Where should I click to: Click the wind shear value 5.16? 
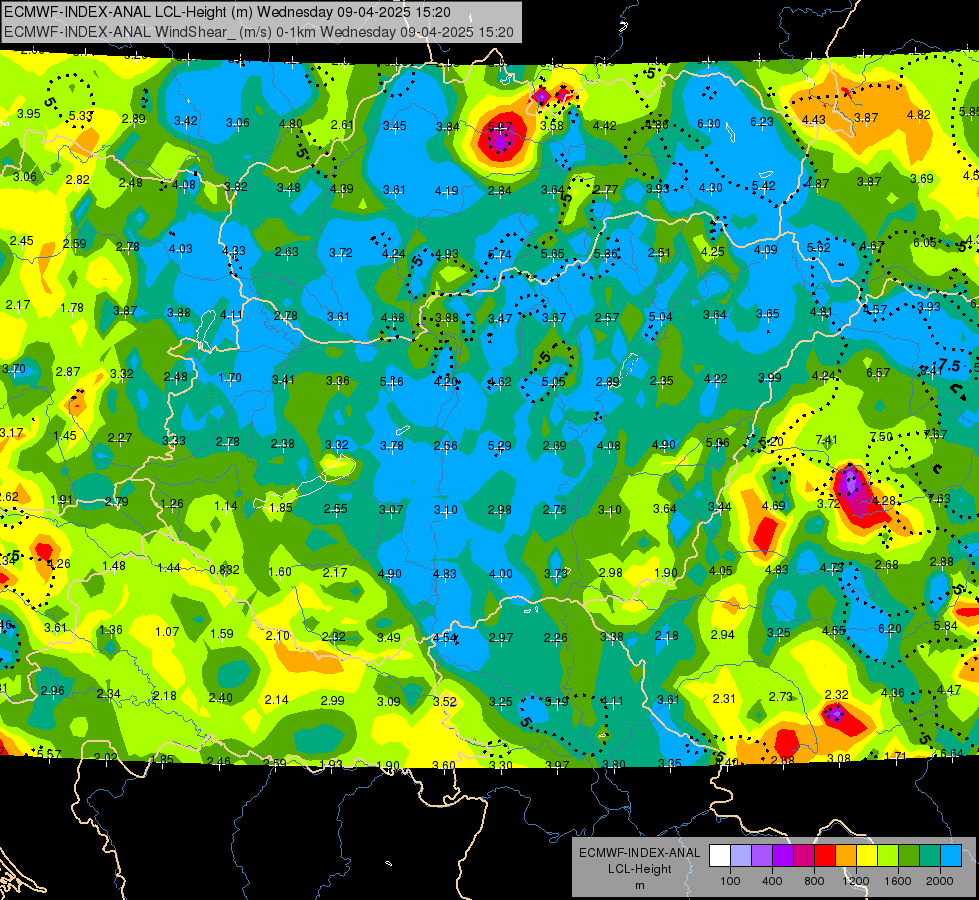click(x=391, y=382)
